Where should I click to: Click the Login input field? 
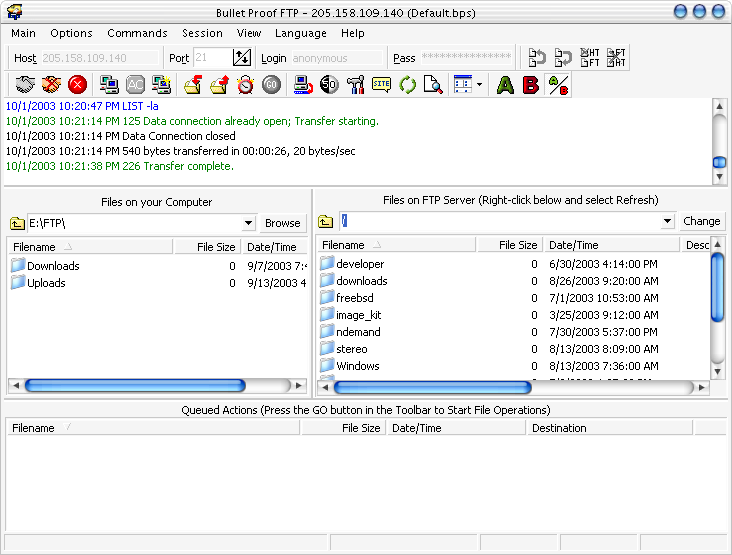point(337,58)
